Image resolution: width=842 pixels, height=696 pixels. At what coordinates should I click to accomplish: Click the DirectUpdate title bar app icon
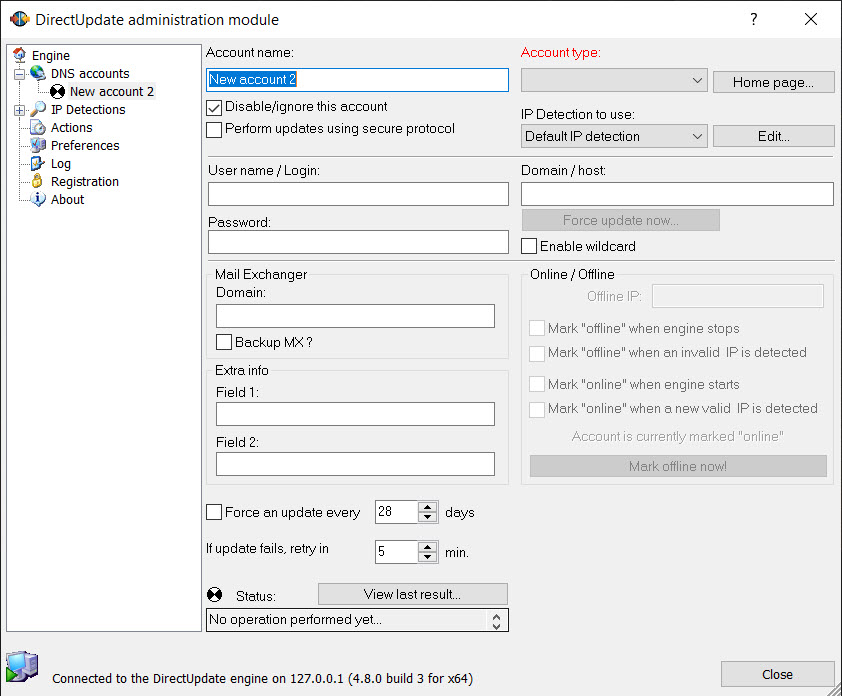click(19, 19)
